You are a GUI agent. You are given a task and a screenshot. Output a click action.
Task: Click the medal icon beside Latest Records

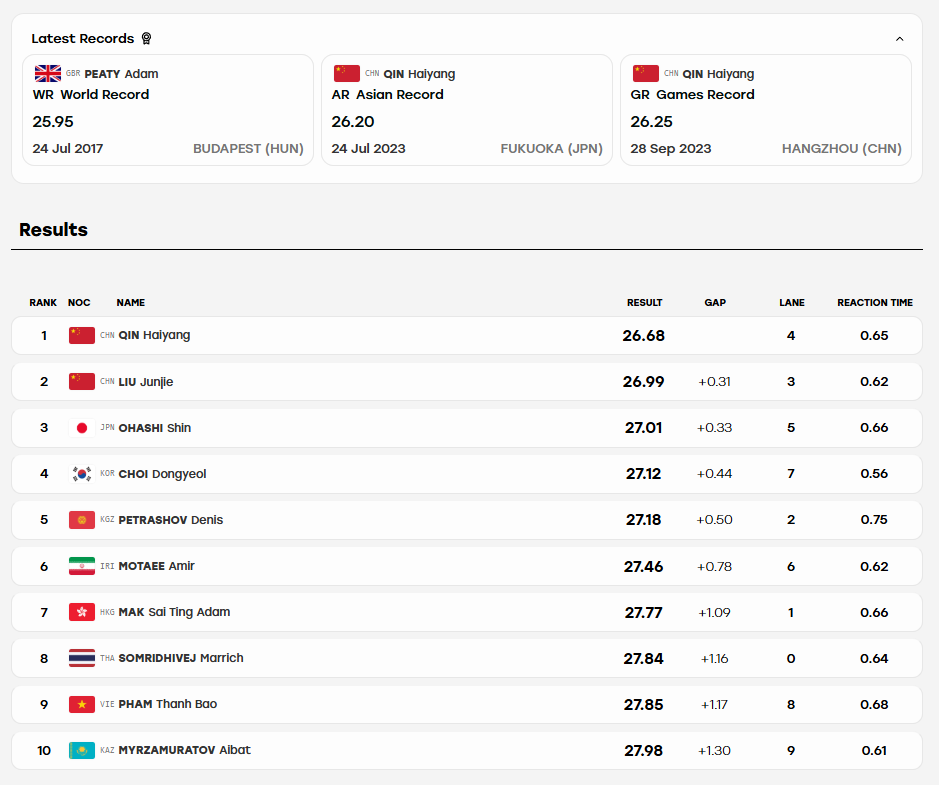tap(146, 39)
